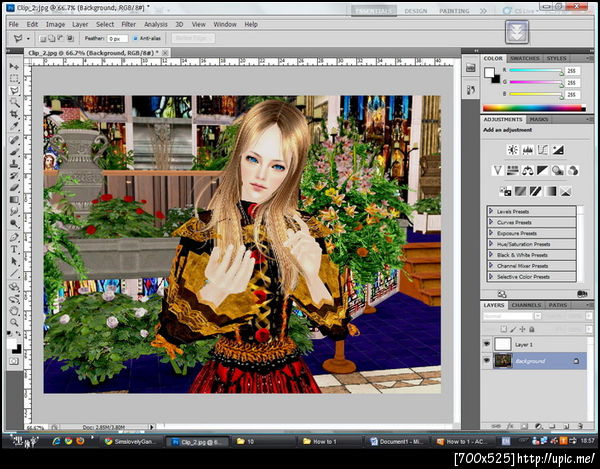Open Document1 Word window from taskbar

[x=397, y=441]
